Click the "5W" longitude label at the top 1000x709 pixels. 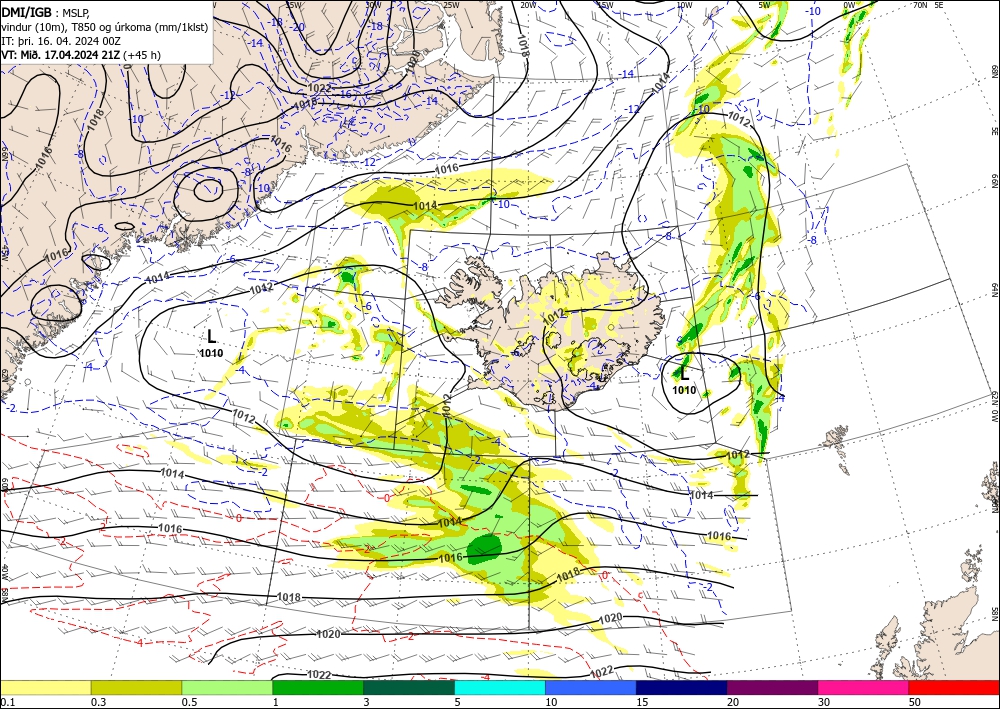(x=765, y=5)
